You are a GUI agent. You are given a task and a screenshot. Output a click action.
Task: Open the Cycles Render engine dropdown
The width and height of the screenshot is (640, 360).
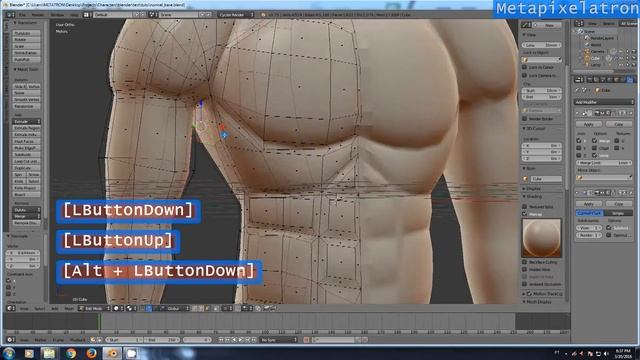236,15
